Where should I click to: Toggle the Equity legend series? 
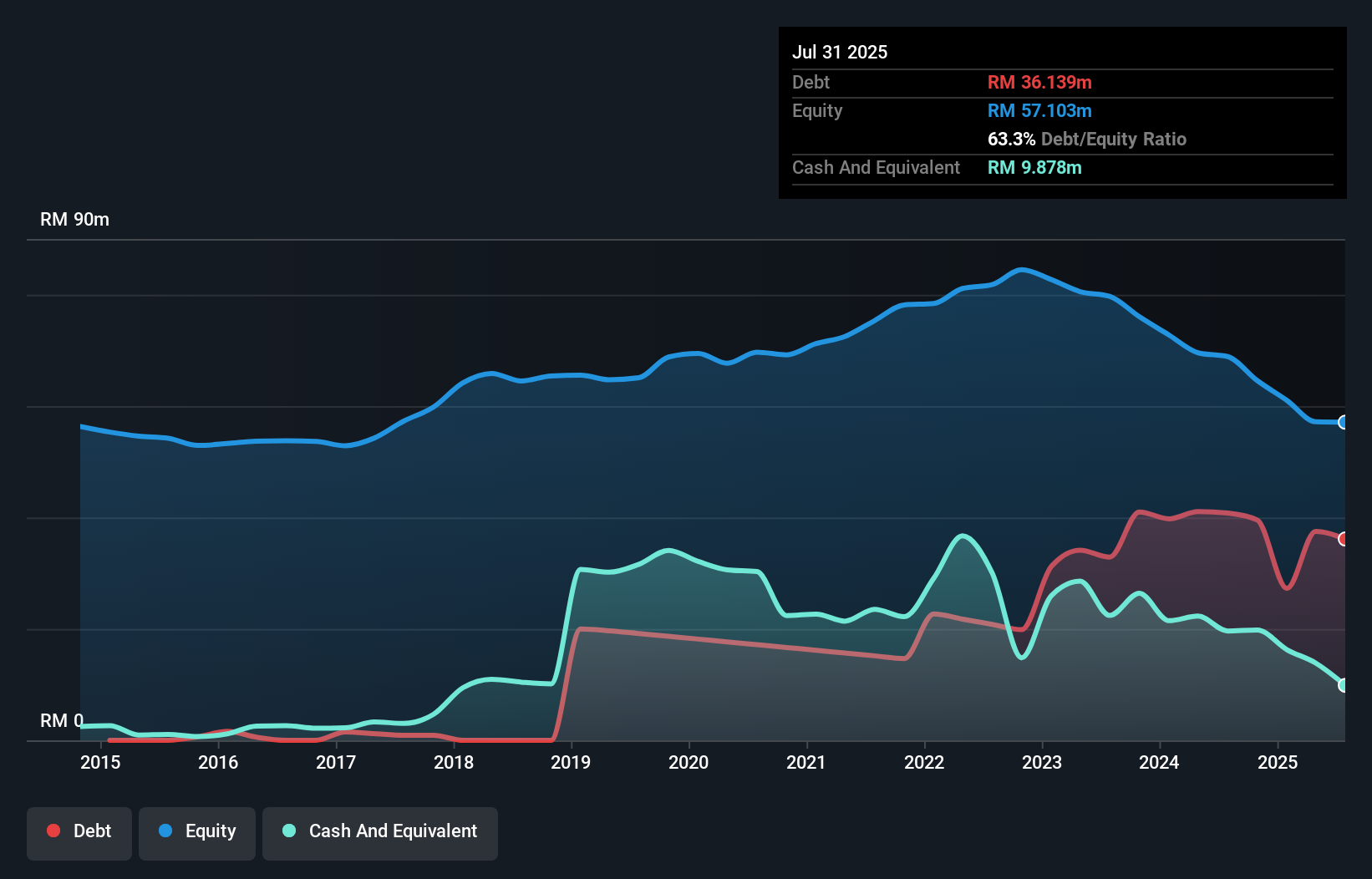(x=197, y=832)
